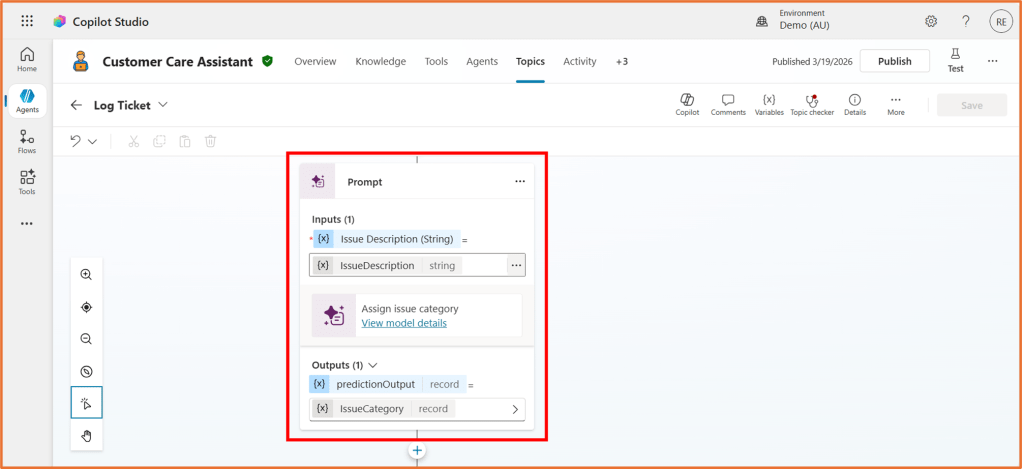Viewport: 1022px width, 469px height.
Task: Zoom out on the canvas
Action: [86, 339]
